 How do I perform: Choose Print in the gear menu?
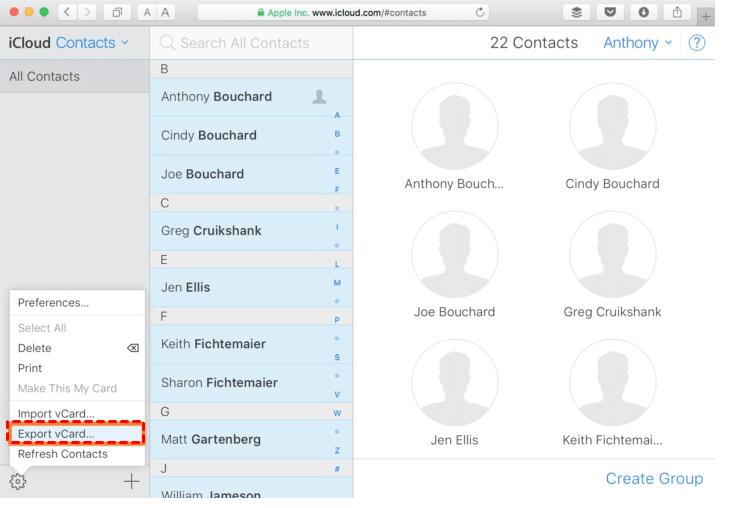tap(77, 368)
